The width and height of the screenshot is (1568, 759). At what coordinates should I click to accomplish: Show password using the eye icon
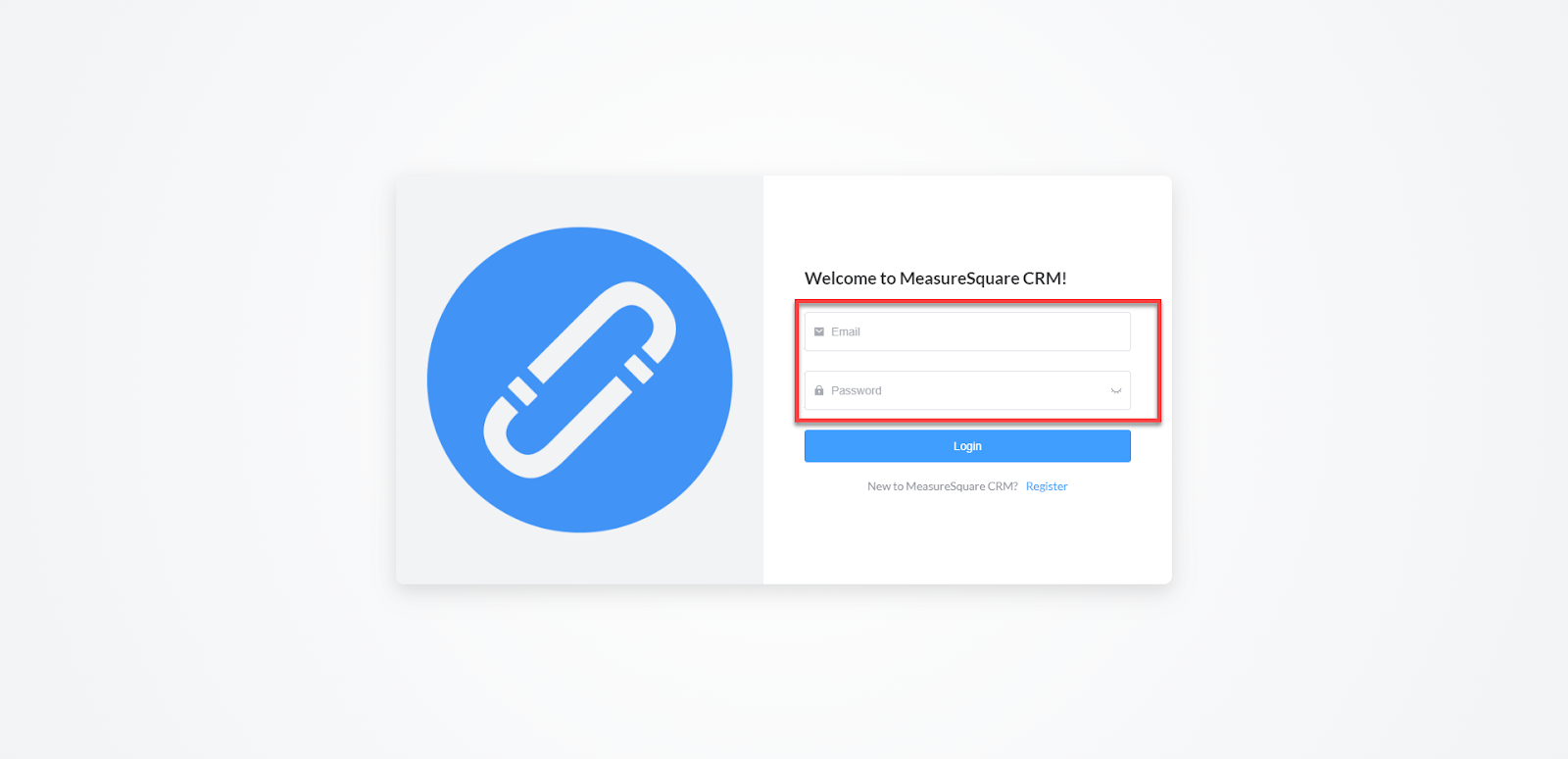(x=1115, y=390)
